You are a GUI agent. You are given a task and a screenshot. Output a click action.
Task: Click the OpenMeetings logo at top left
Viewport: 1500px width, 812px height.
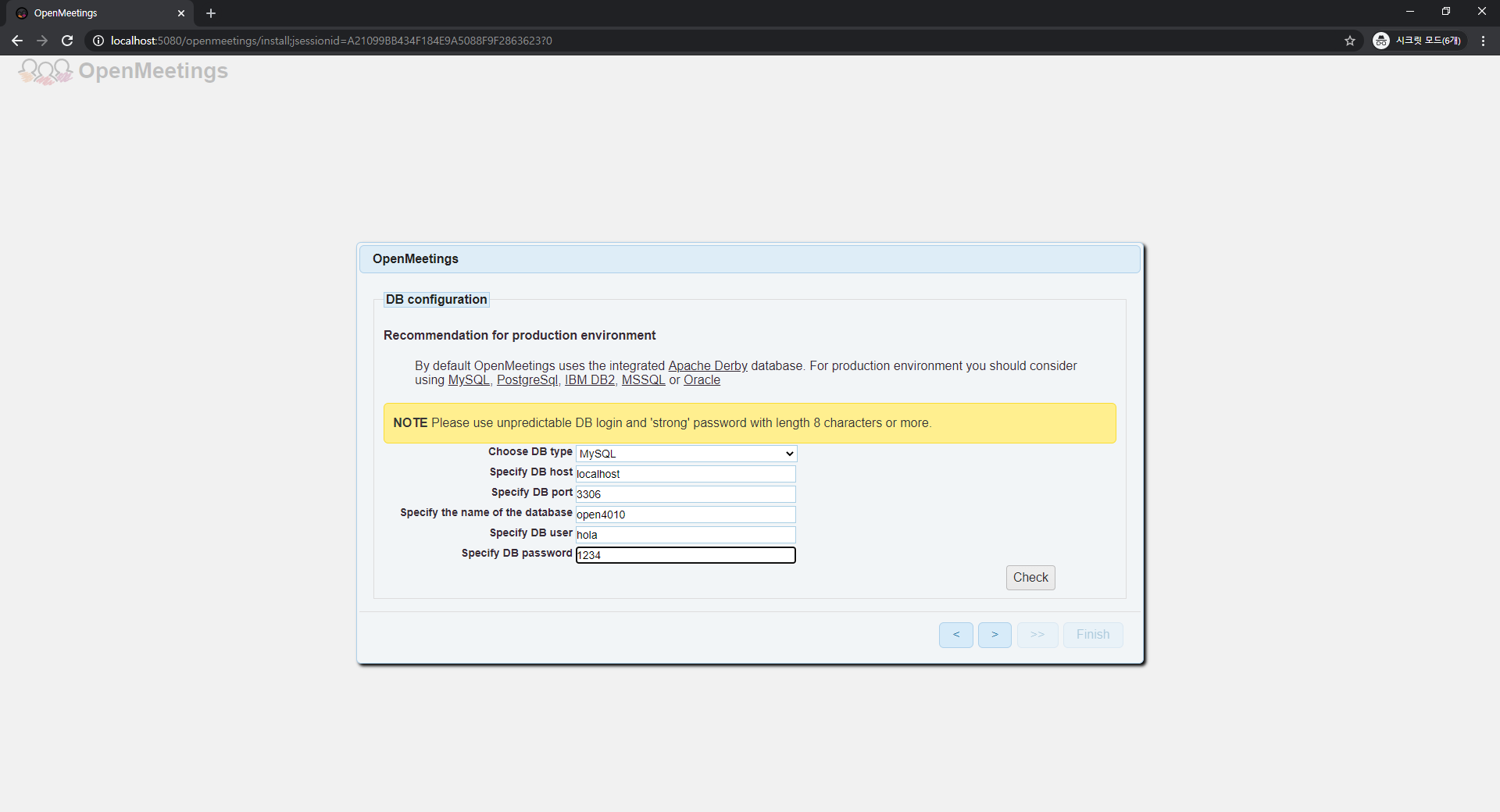coord(123,71)
